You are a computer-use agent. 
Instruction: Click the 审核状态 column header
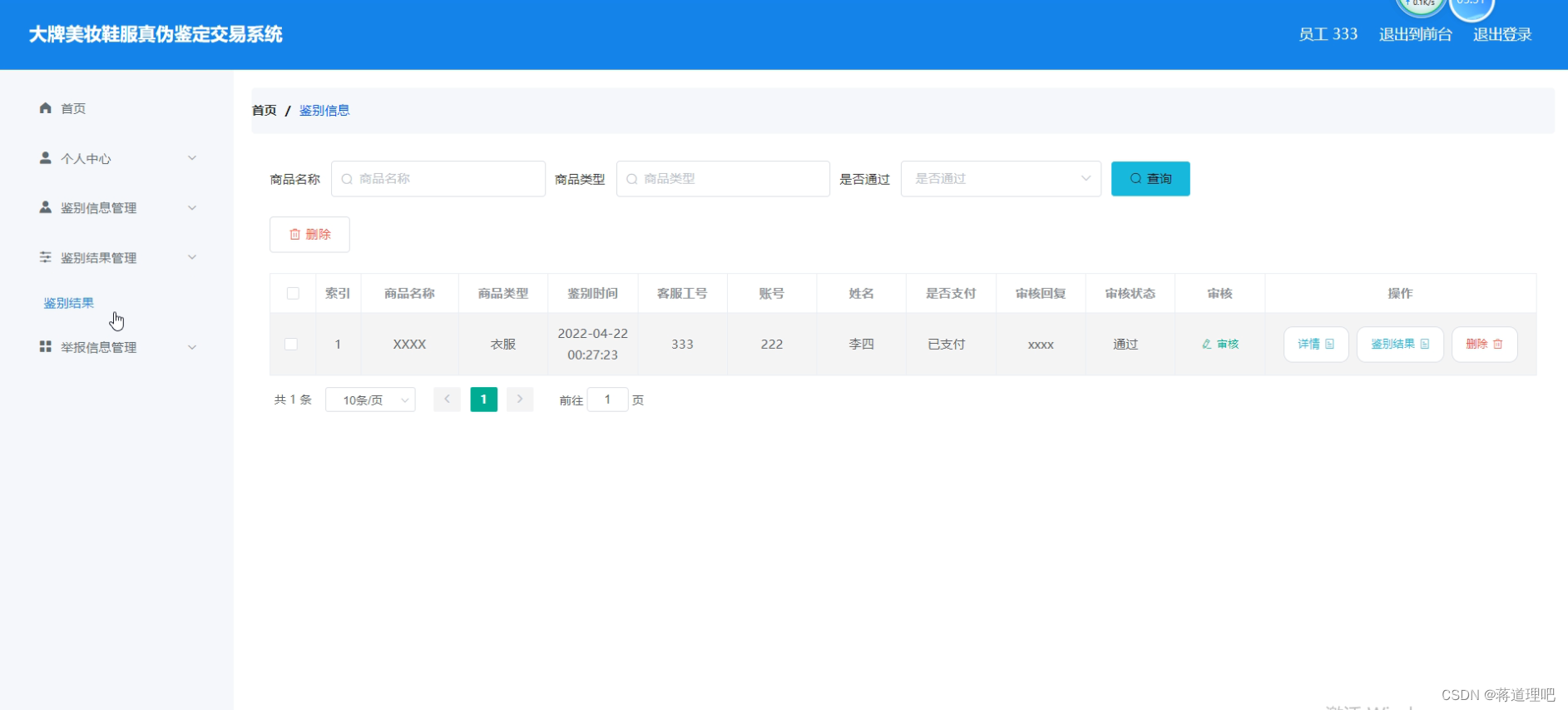1130,293
